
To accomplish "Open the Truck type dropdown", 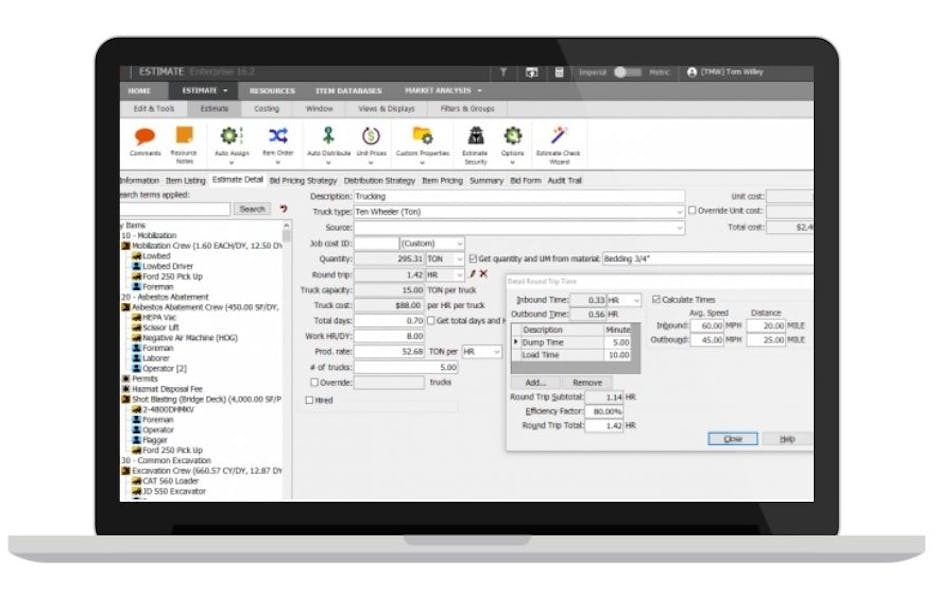I will pyautogui.click(x=678, y=211).
